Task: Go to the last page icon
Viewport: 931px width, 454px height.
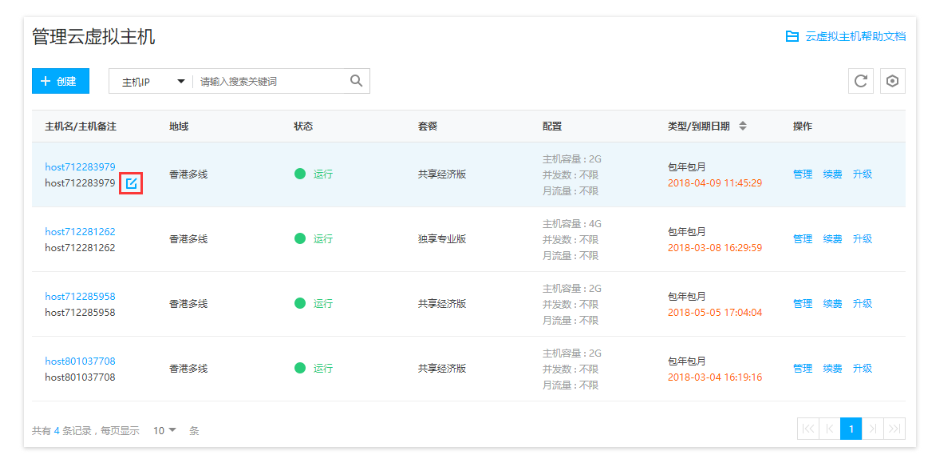Action: [x=895, y=429]
